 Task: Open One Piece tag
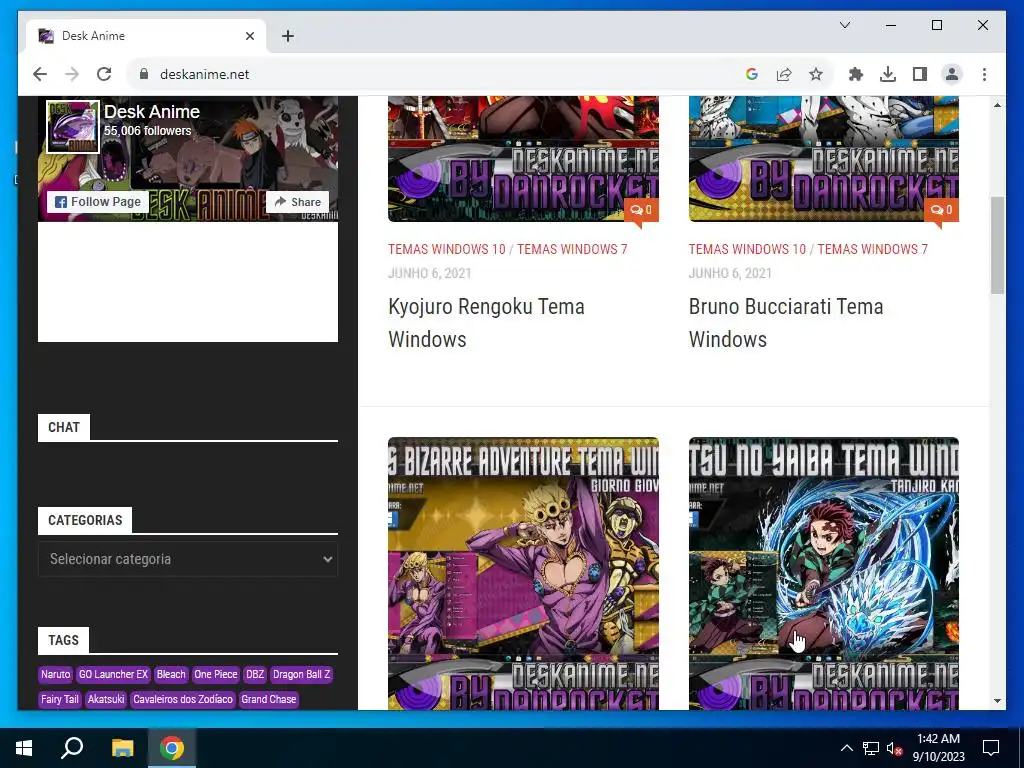click(x=216, y=674)
